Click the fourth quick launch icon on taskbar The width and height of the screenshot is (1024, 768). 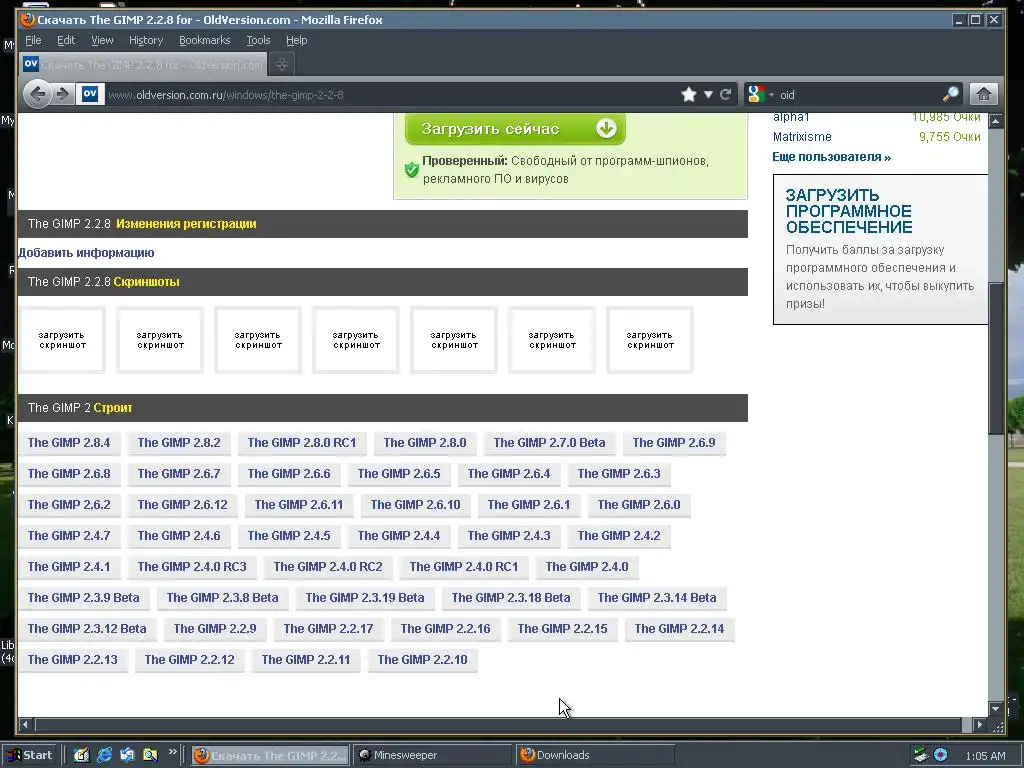click(150, 756)
